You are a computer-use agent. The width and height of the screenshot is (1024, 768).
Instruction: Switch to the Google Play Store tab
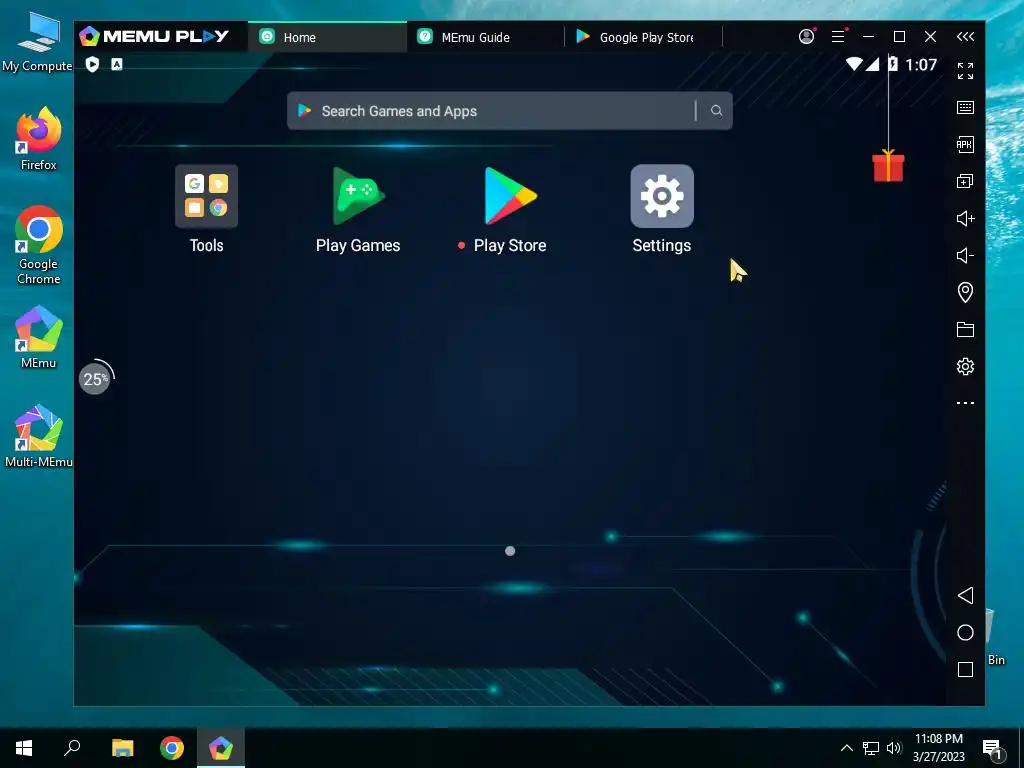pos(643,37)
